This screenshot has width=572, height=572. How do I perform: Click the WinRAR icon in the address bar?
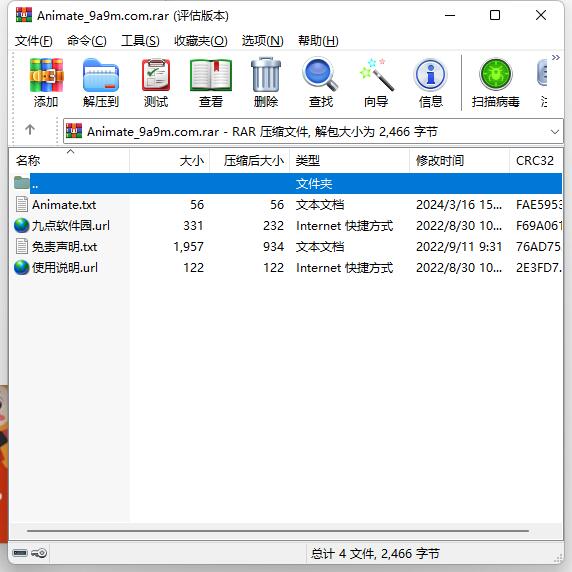click(74, 131)
